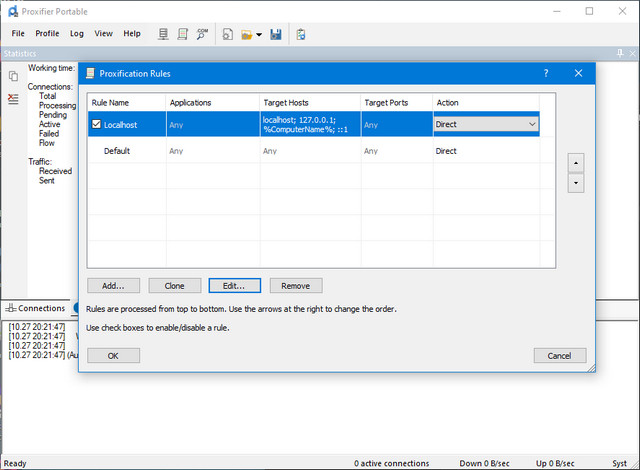Click the dialog Help question mark

[546, 73]
